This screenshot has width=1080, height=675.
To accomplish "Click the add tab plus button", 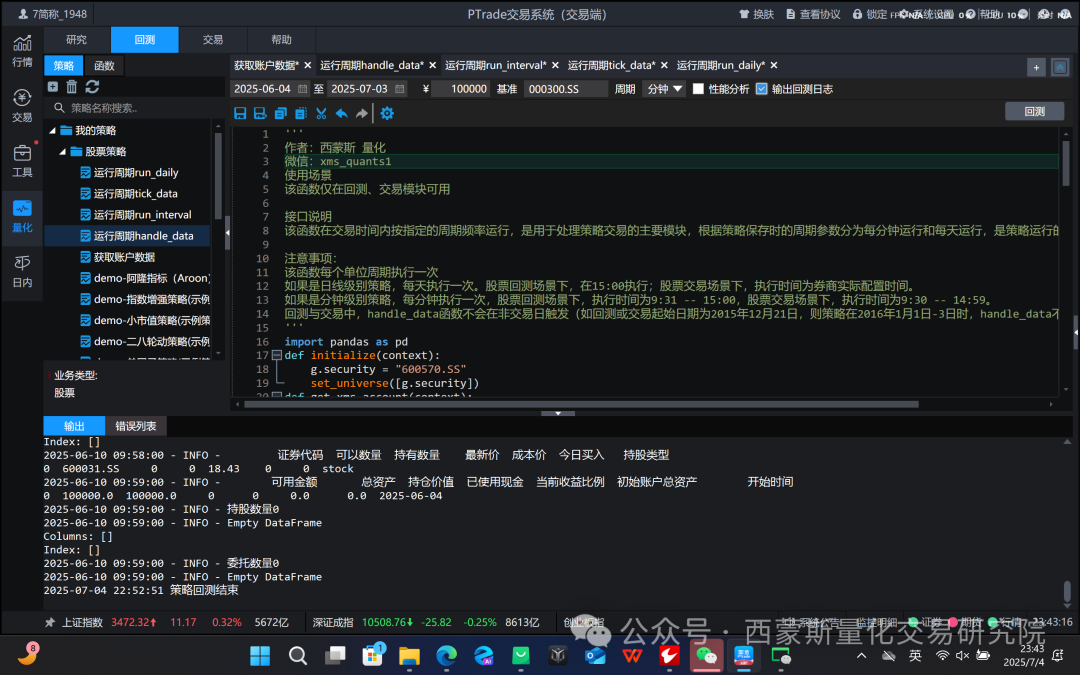I will coord(1036,67).
